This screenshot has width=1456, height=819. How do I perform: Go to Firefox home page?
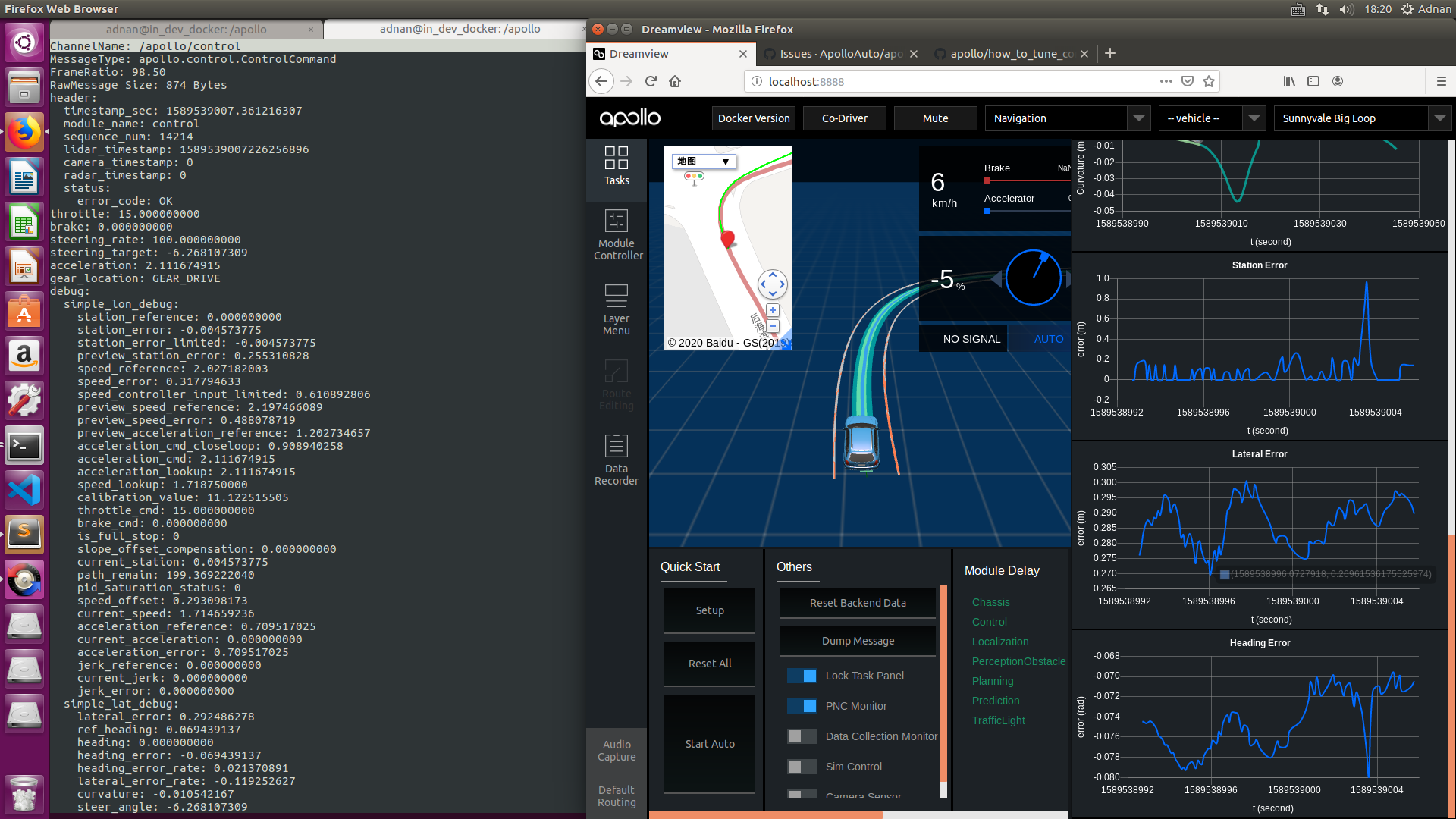coord(675,81)
